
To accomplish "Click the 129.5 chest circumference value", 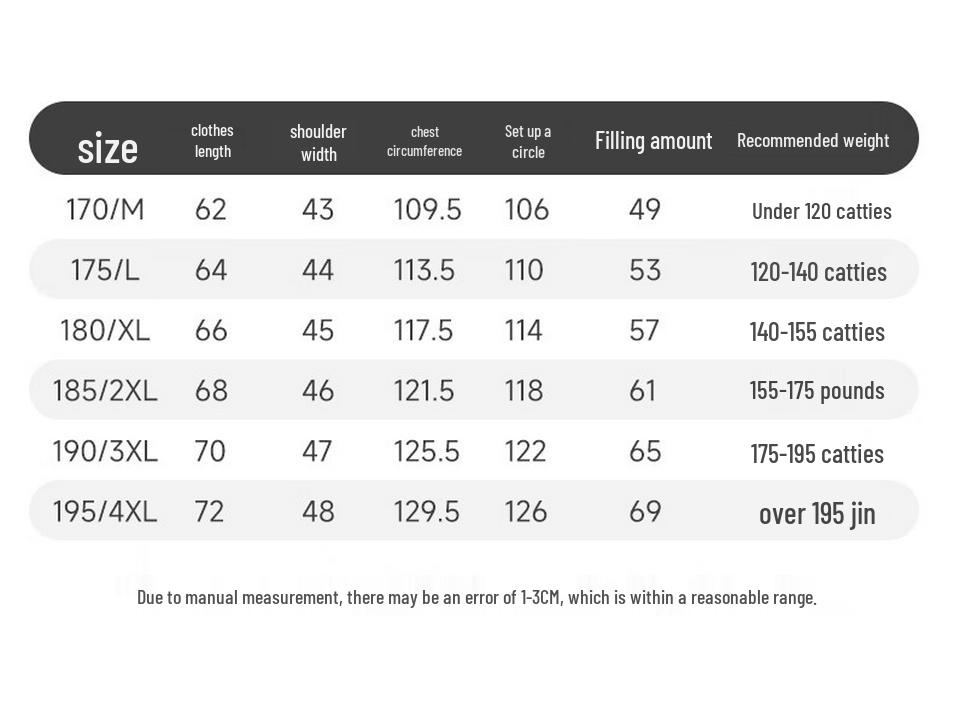I will [426, 511].
